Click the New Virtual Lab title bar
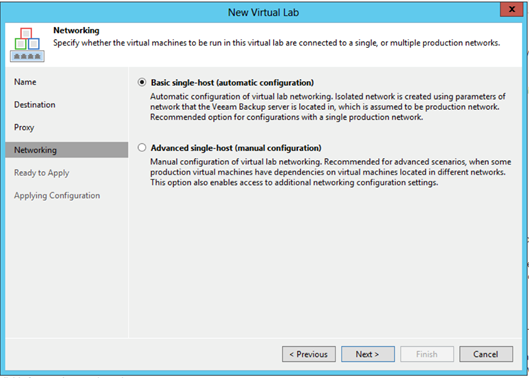 263,12
